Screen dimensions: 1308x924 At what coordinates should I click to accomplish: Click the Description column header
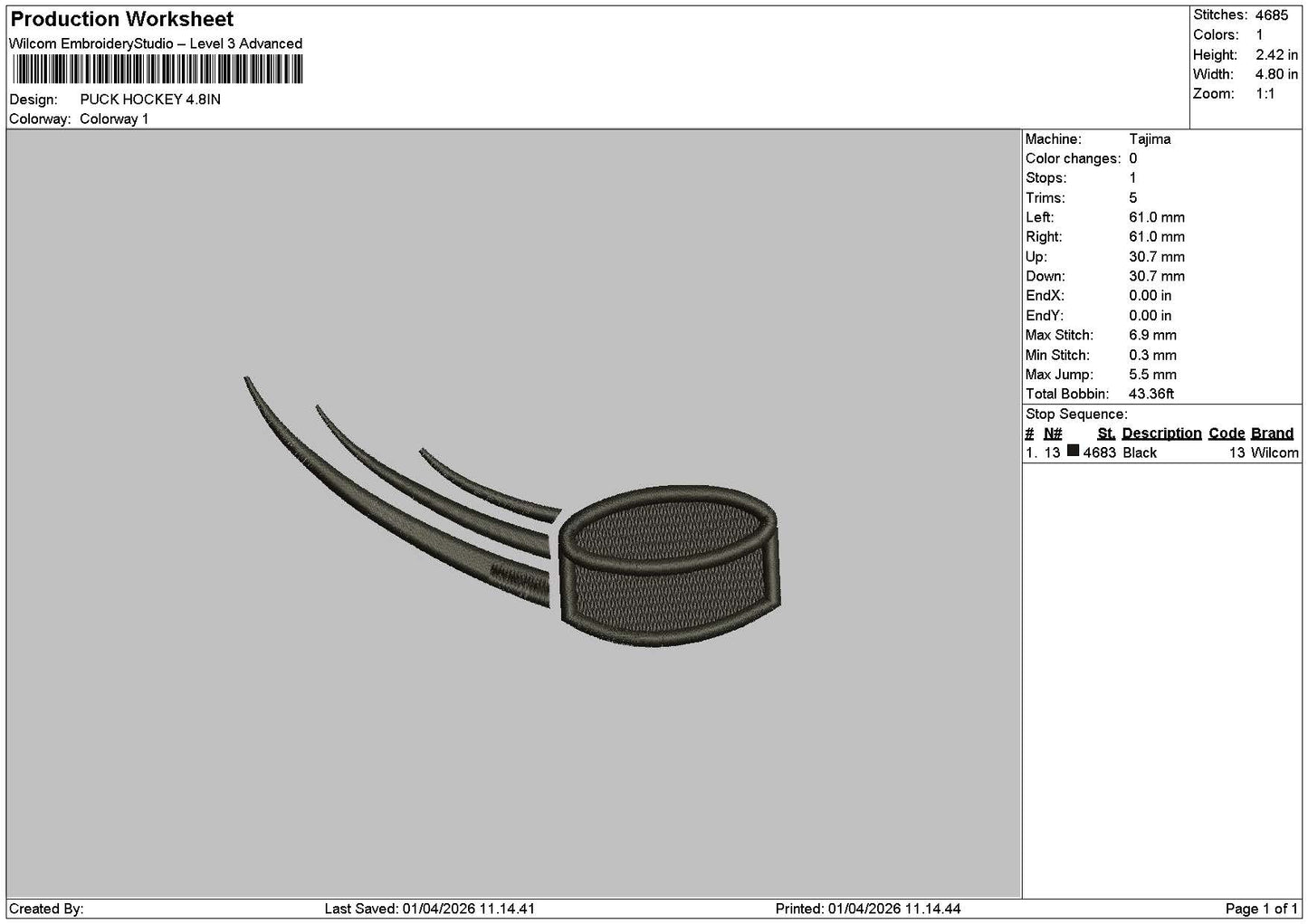click(x=1161, y=433)
